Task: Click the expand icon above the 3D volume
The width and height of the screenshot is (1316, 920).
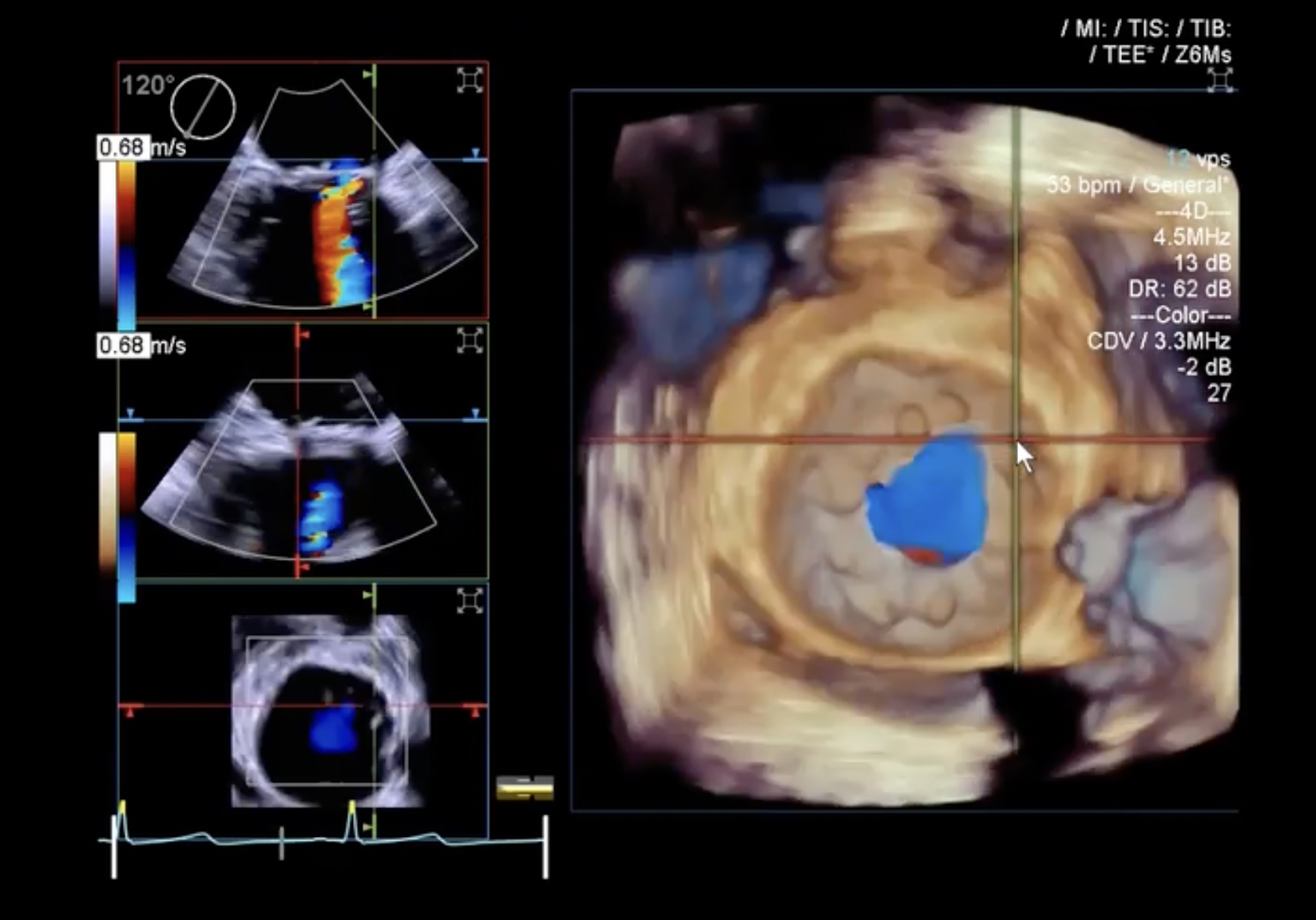Action: pyautogui.click(x=1219, y=81)
